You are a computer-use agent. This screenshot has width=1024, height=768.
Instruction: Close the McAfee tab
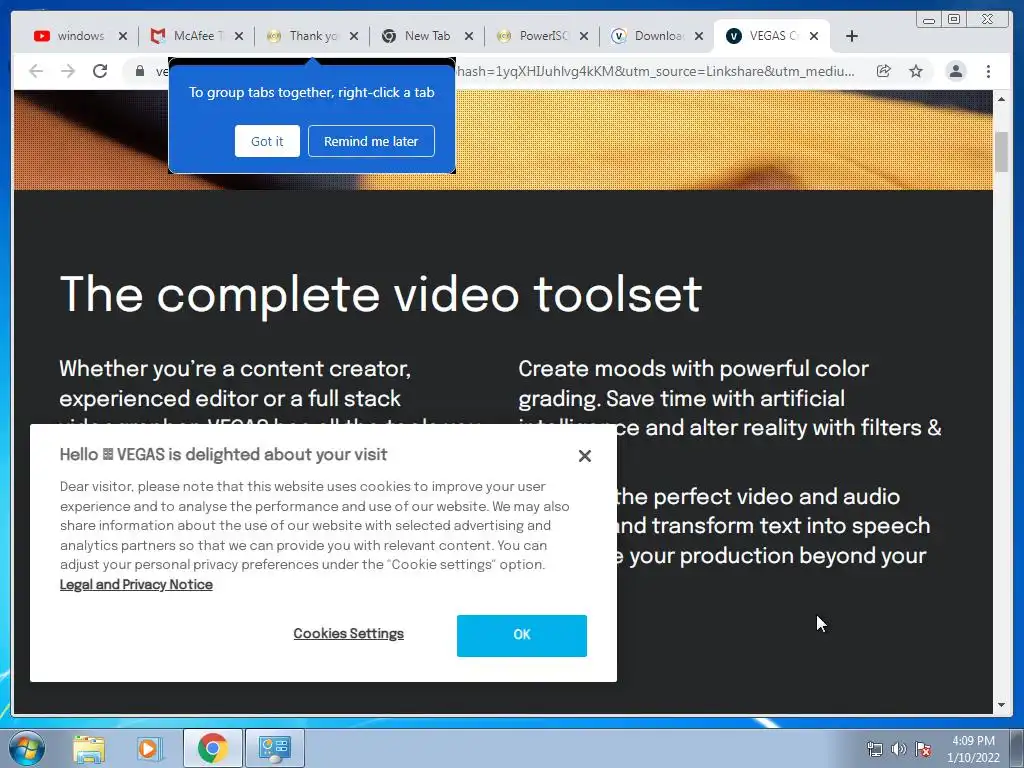(239, 36)
